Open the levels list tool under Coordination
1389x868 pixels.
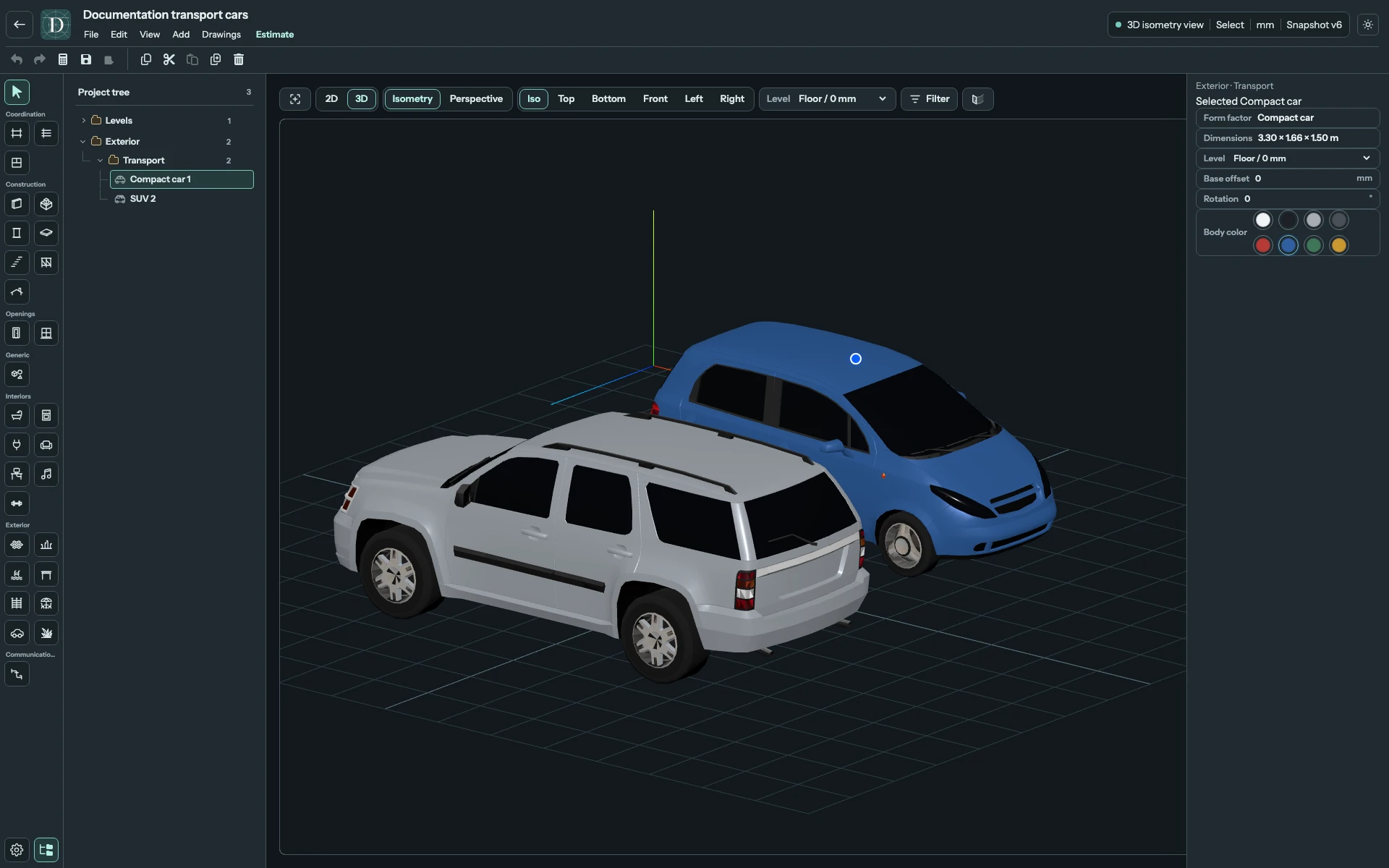click(46, 133)
